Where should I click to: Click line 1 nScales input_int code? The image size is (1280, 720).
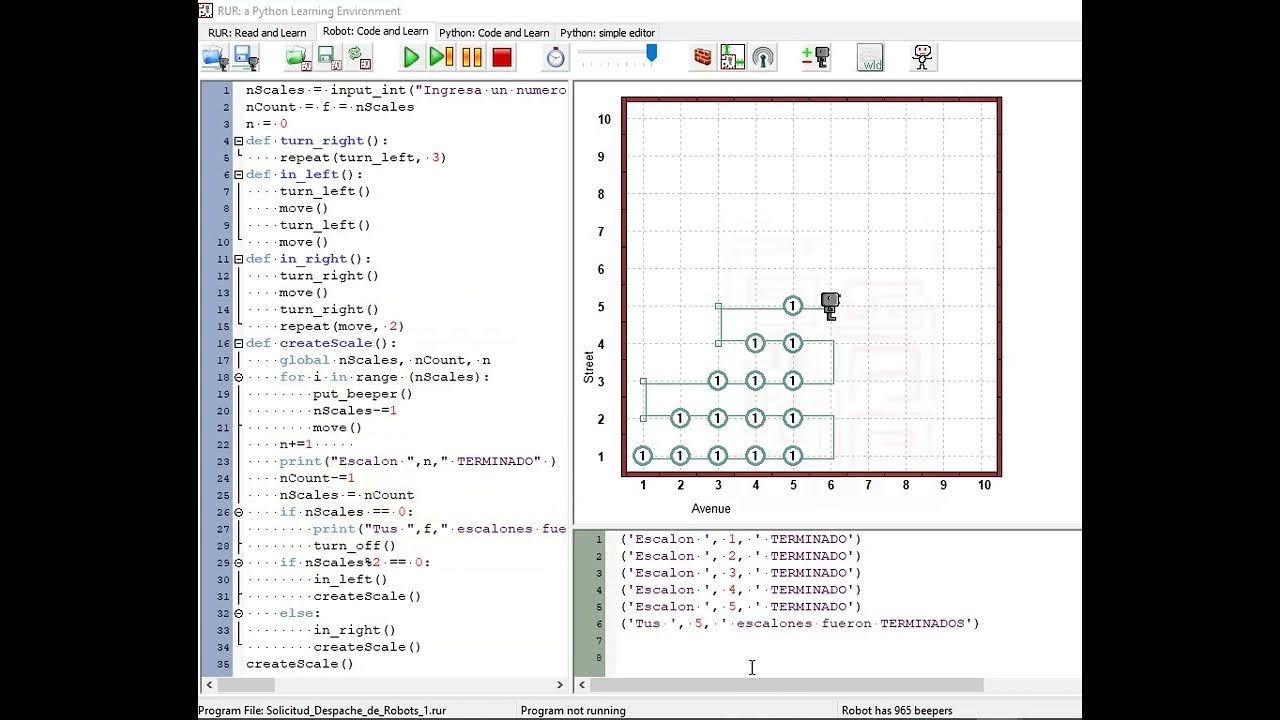(x=406, y=90)
